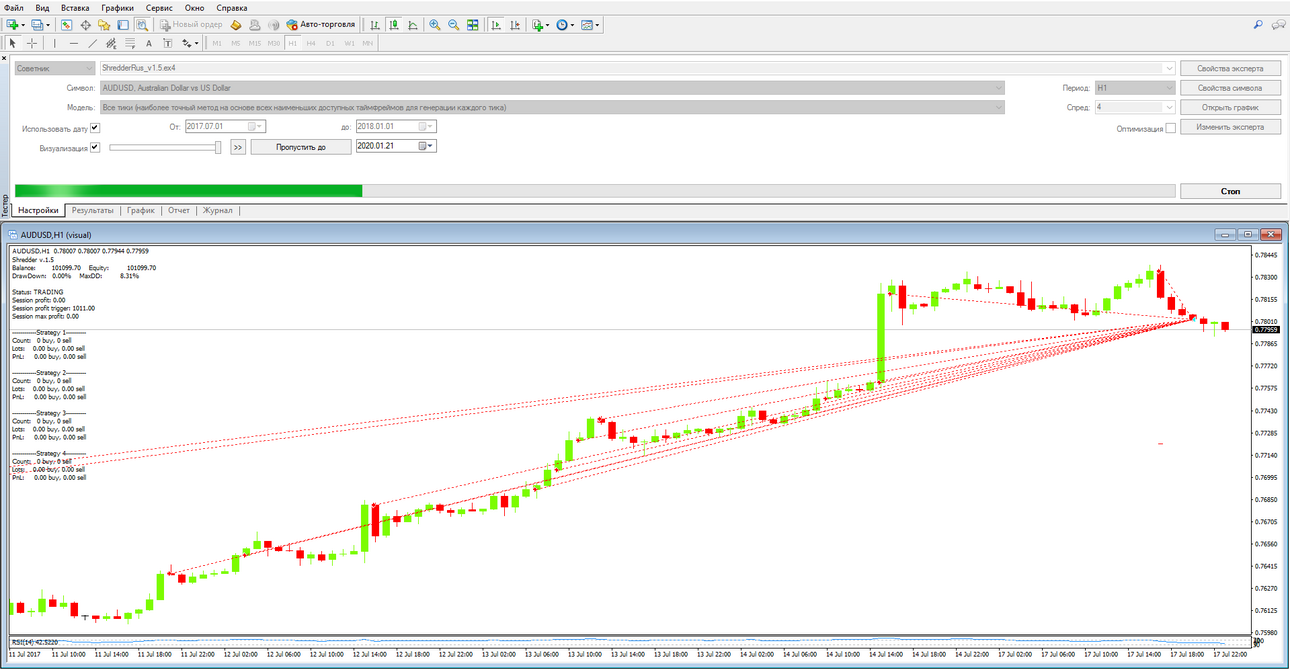Toggle the 'Авто-торговля' button
The image size is (1290, 670).
click(x=321, y=24)
